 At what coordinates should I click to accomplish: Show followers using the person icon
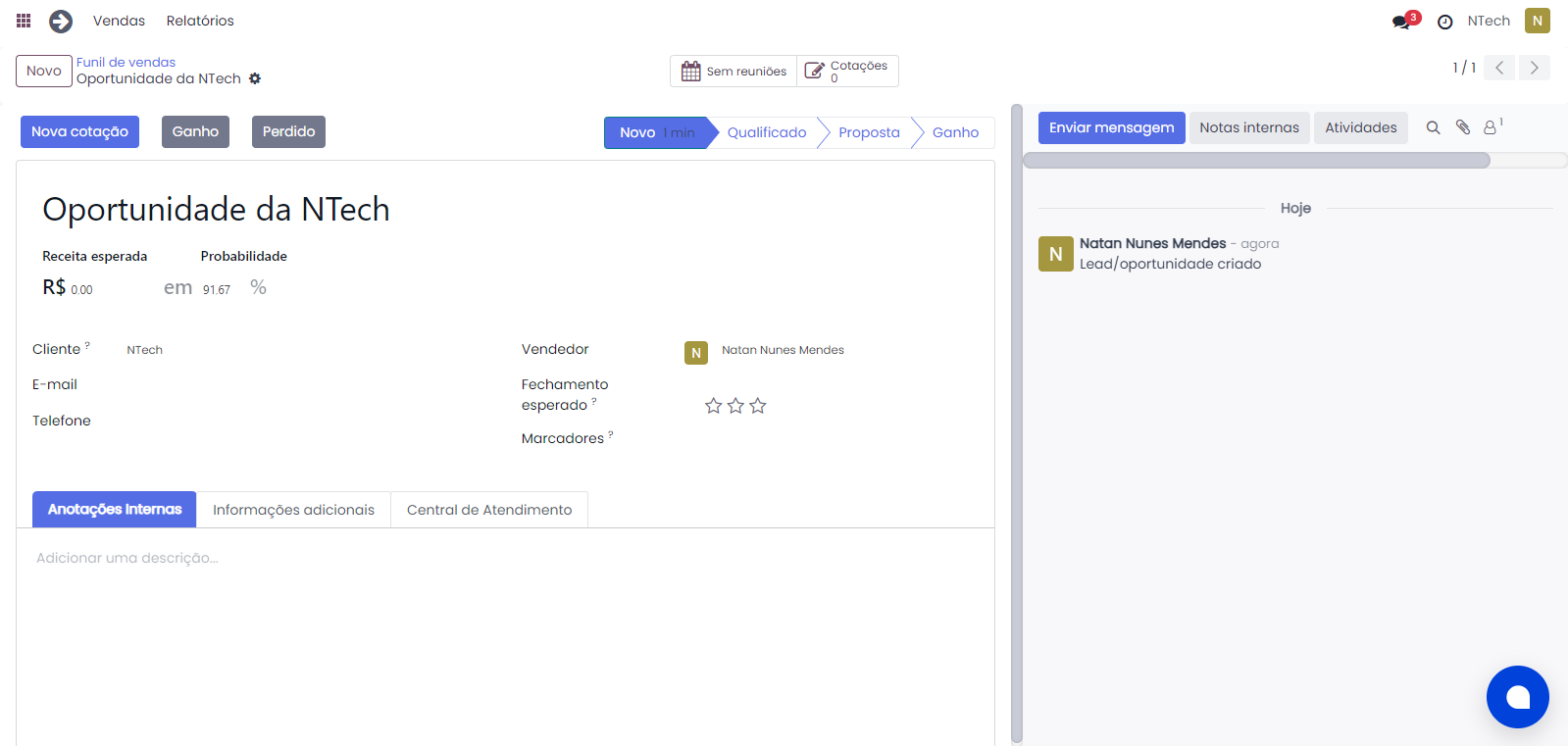pyautogui.click(x=1492, y=127)
